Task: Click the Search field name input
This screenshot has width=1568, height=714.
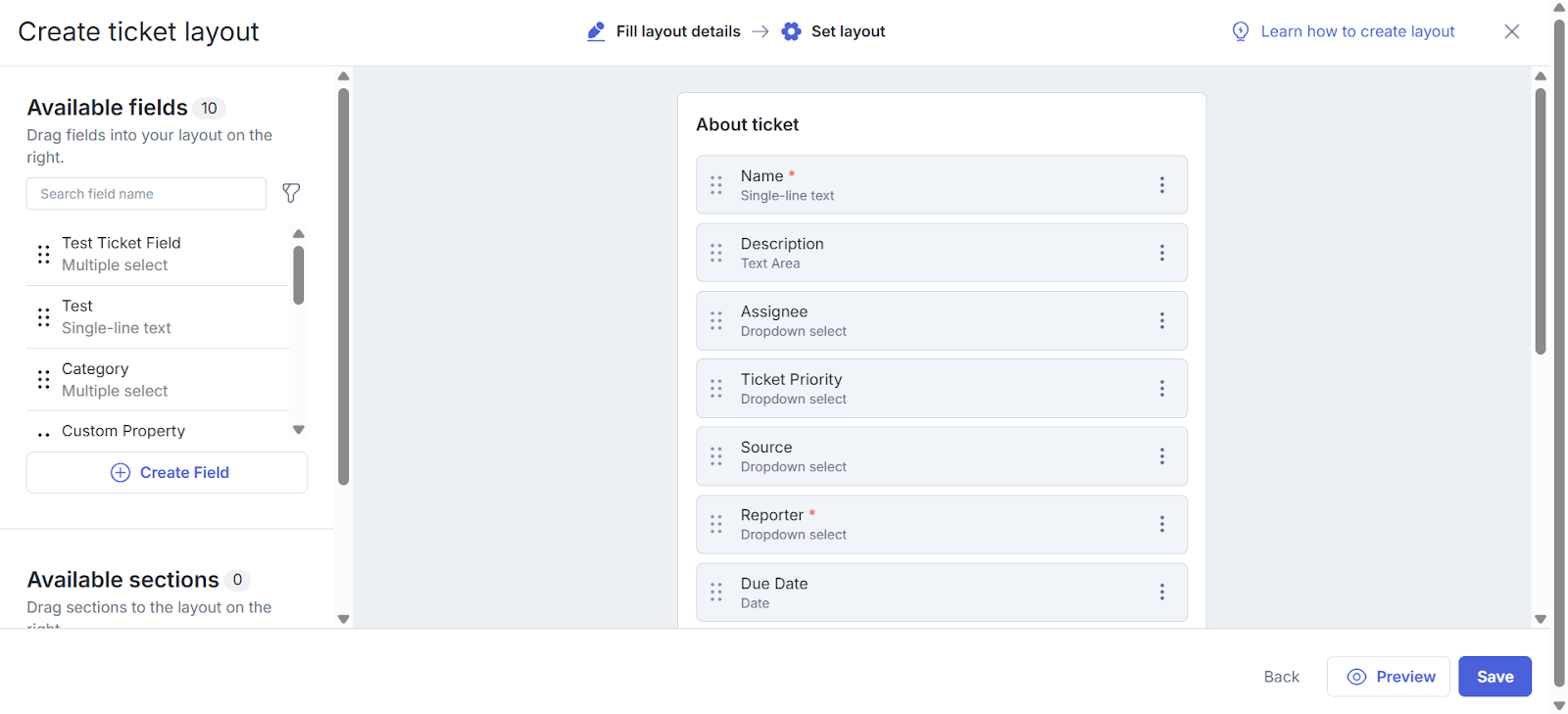Action: pyautogui.click(x=146, y=194)
